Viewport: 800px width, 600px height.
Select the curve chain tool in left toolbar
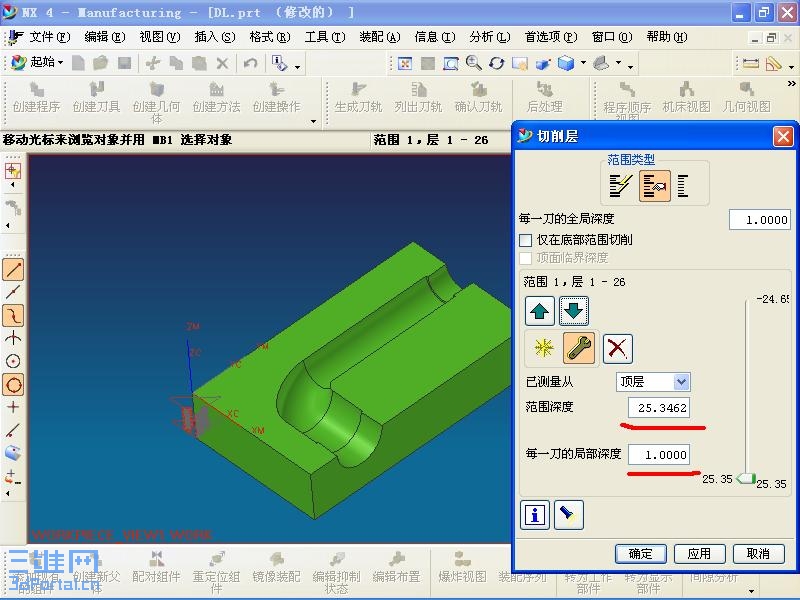point(13,316)
